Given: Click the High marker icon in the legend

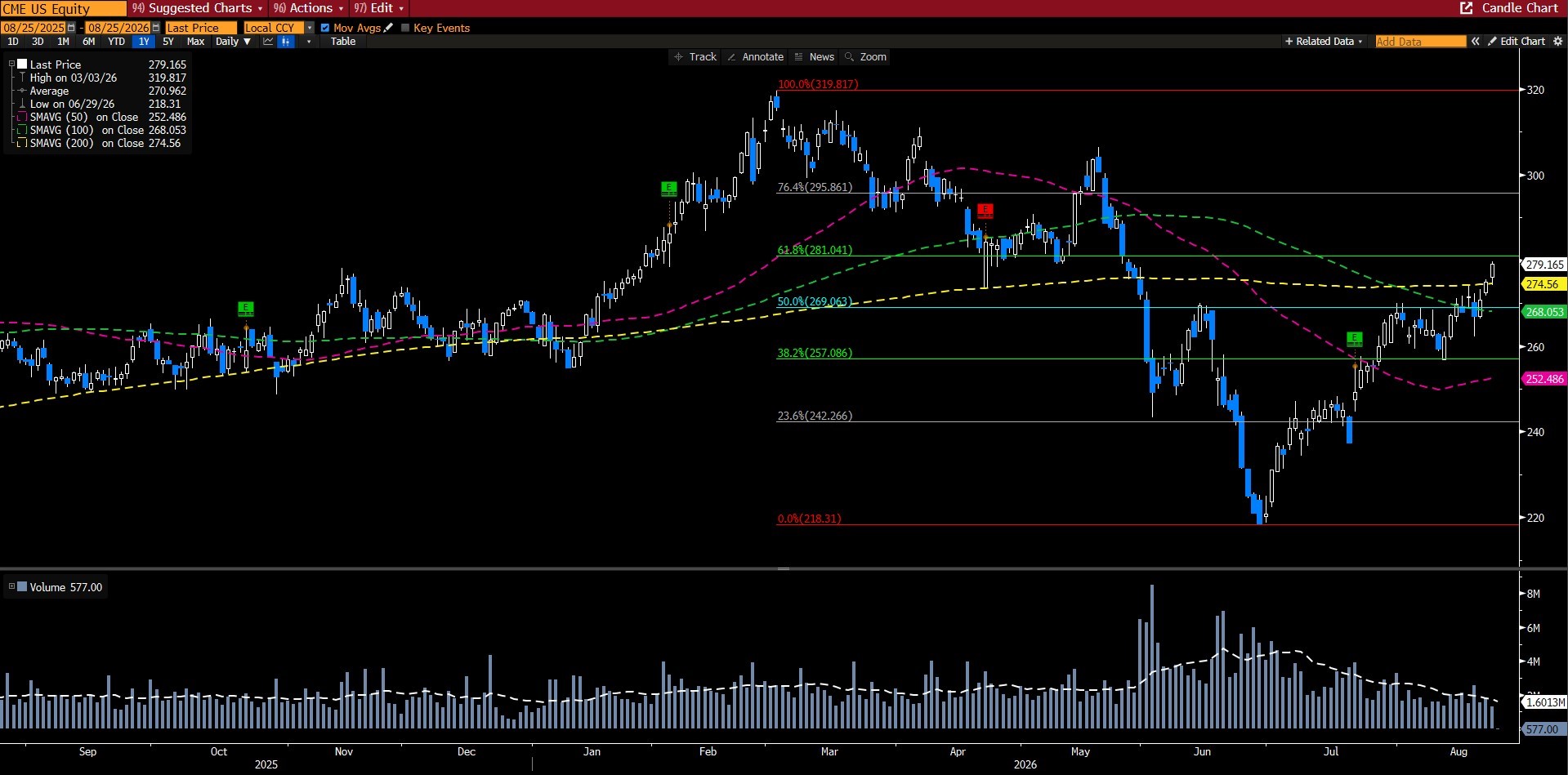Looking at the screenshot, I should click(x=23, y=78).
